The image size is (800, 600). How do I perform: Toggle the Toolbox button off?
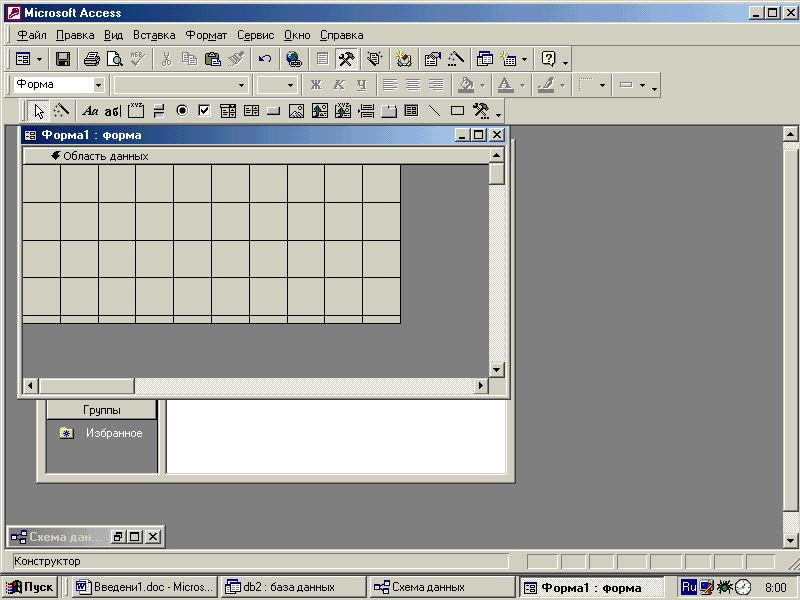tap(346, 59)
